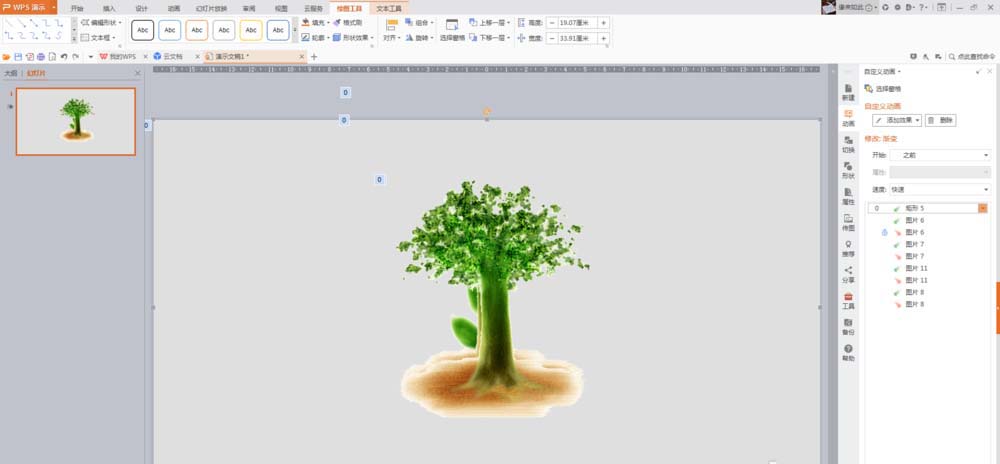Switch to the 大纲 outline tab
This screenshot has height=464, width=1000.
pos(10,73)
